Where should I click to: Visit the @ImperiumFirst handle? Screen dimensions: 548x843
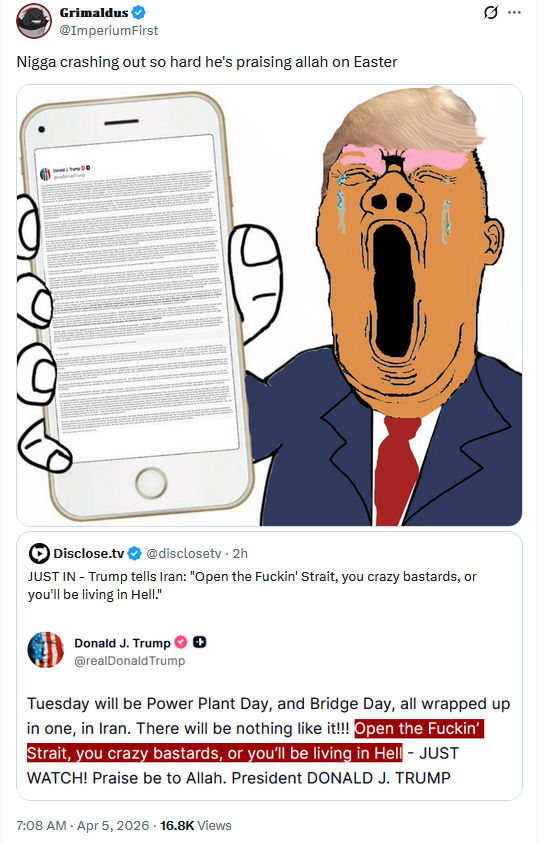109,31
